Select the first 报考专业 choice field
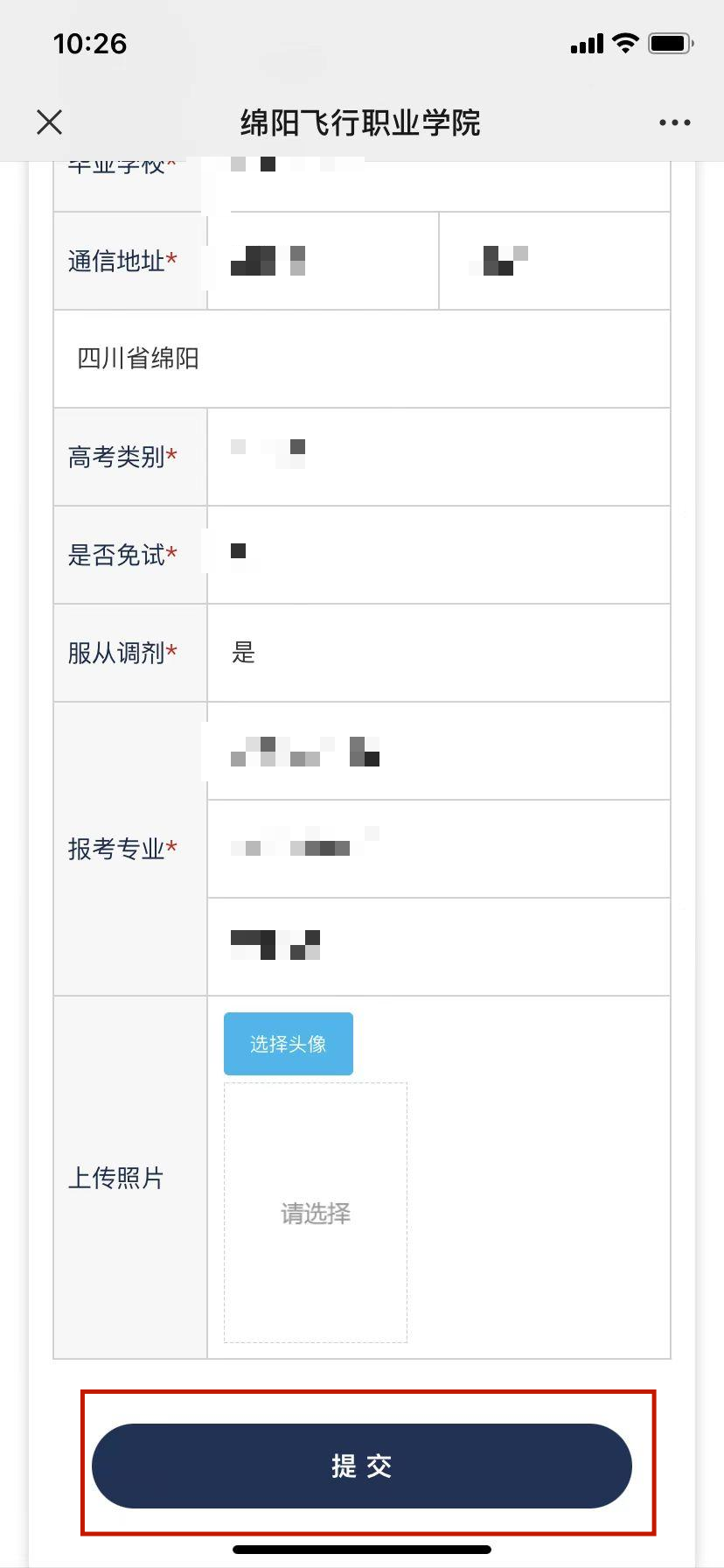 [438, 751]
